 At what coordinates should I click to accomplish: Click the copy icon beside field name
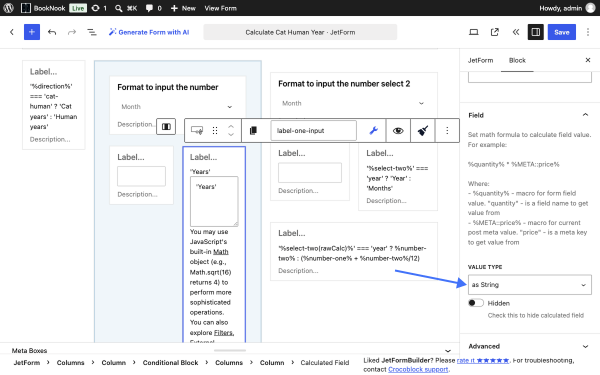click(253, 130)
